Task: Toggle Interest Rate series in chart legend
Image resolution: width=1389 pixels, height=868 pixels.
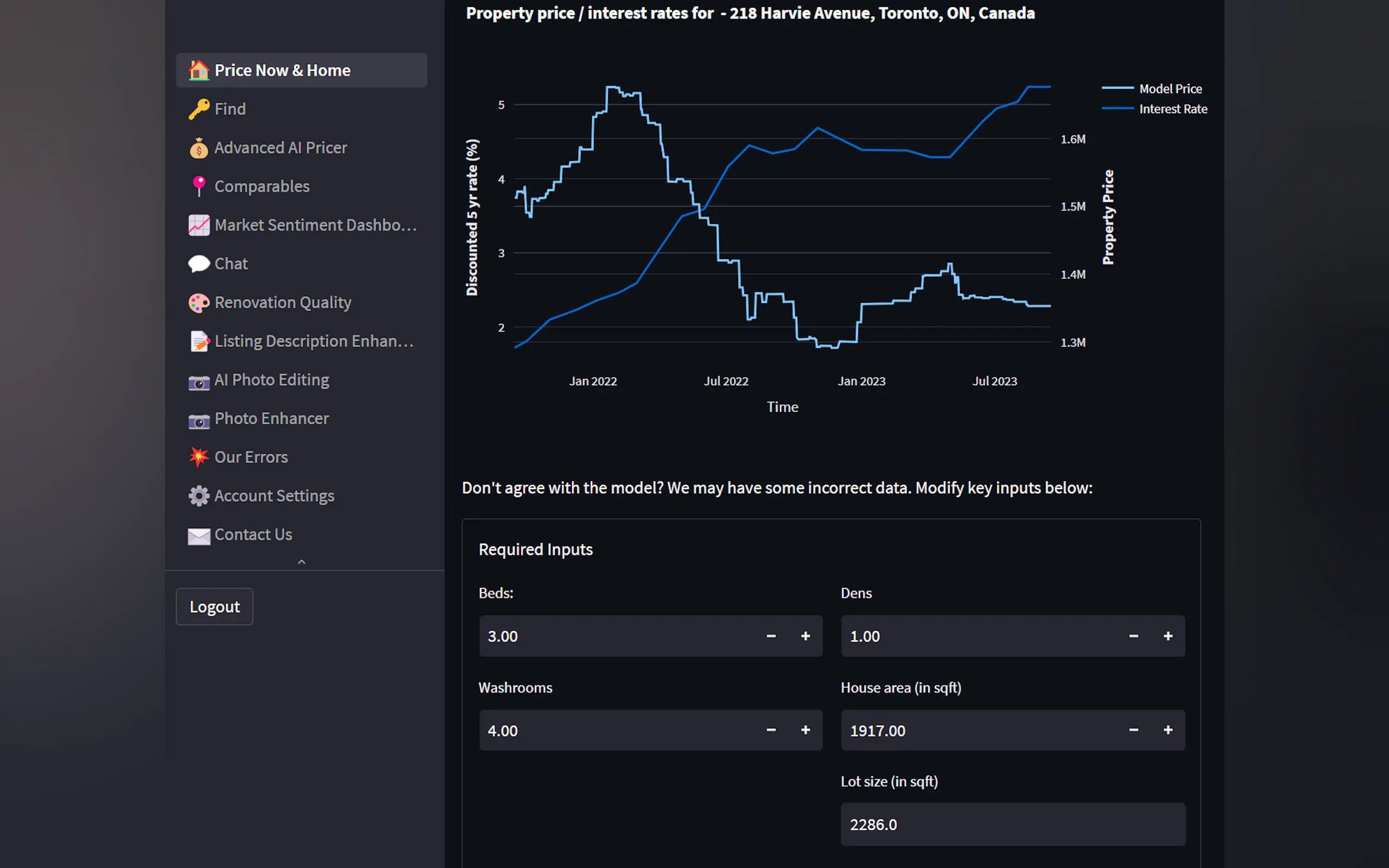Action: (x=1172, y=109)
